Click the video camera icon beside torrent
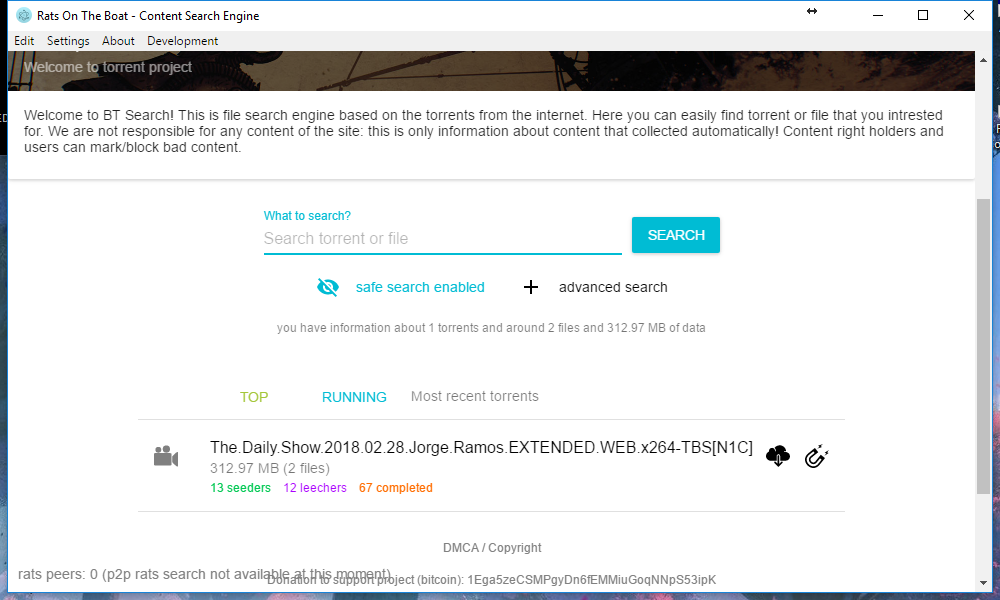Screen dimensions: 1000x600 pos(166,457)
